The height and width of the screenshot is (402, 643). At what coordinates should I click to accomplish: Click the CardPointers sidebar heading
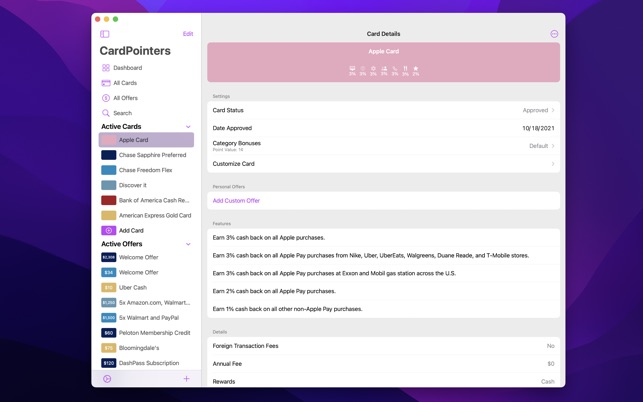135,51
